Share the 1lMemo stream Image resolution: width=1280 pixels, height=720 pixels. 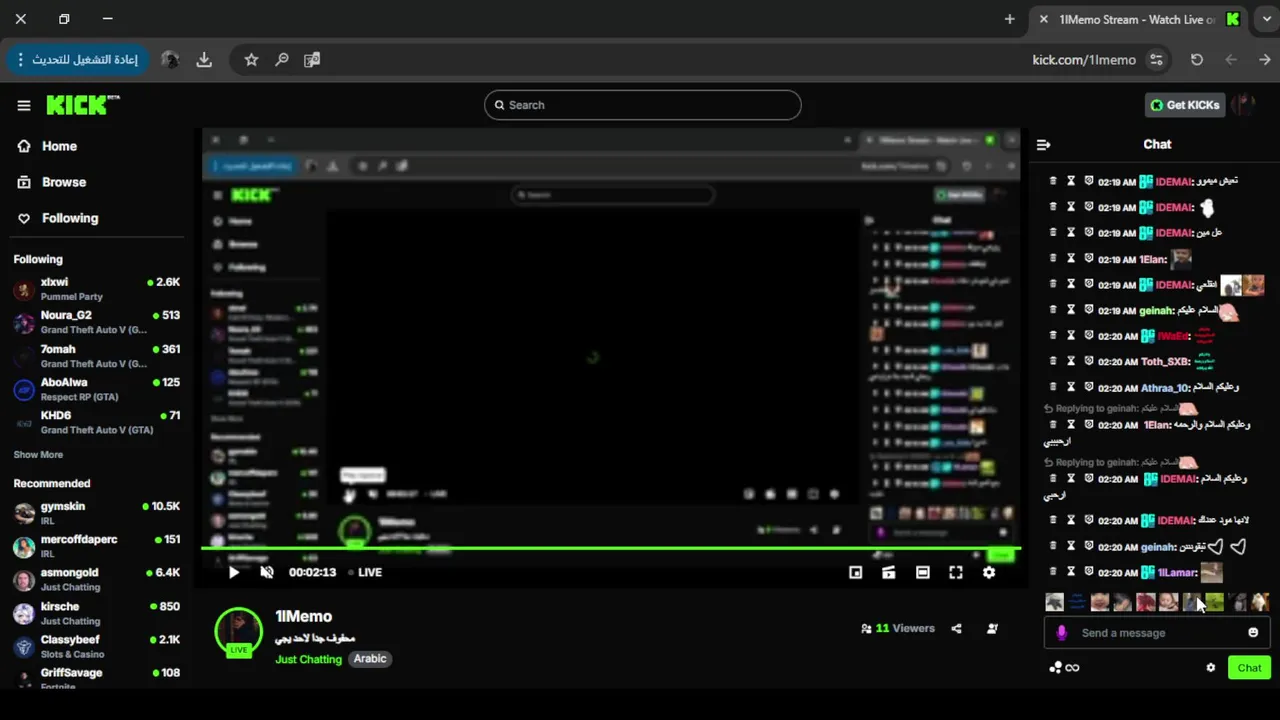[x=956, y=628]
